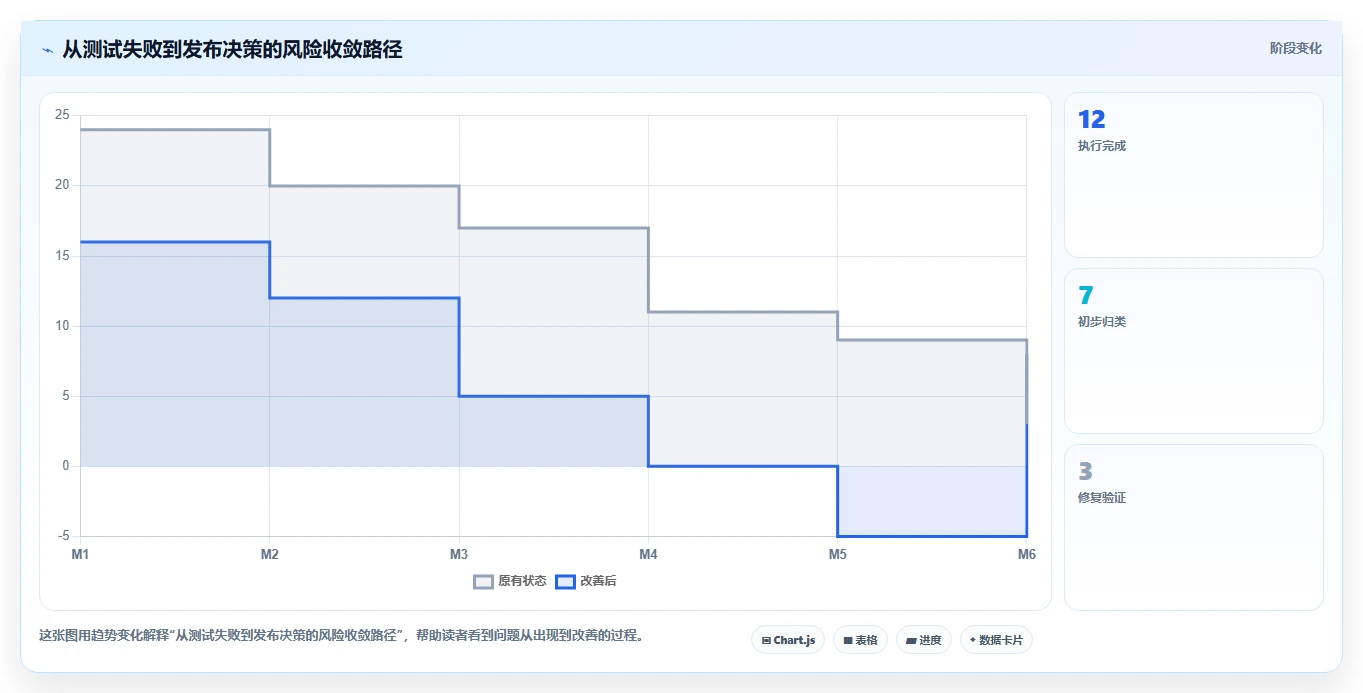Open the 修复验证 card showing 3
This screenshot has height=693, width=1363.
click(x=1194, y=527)
